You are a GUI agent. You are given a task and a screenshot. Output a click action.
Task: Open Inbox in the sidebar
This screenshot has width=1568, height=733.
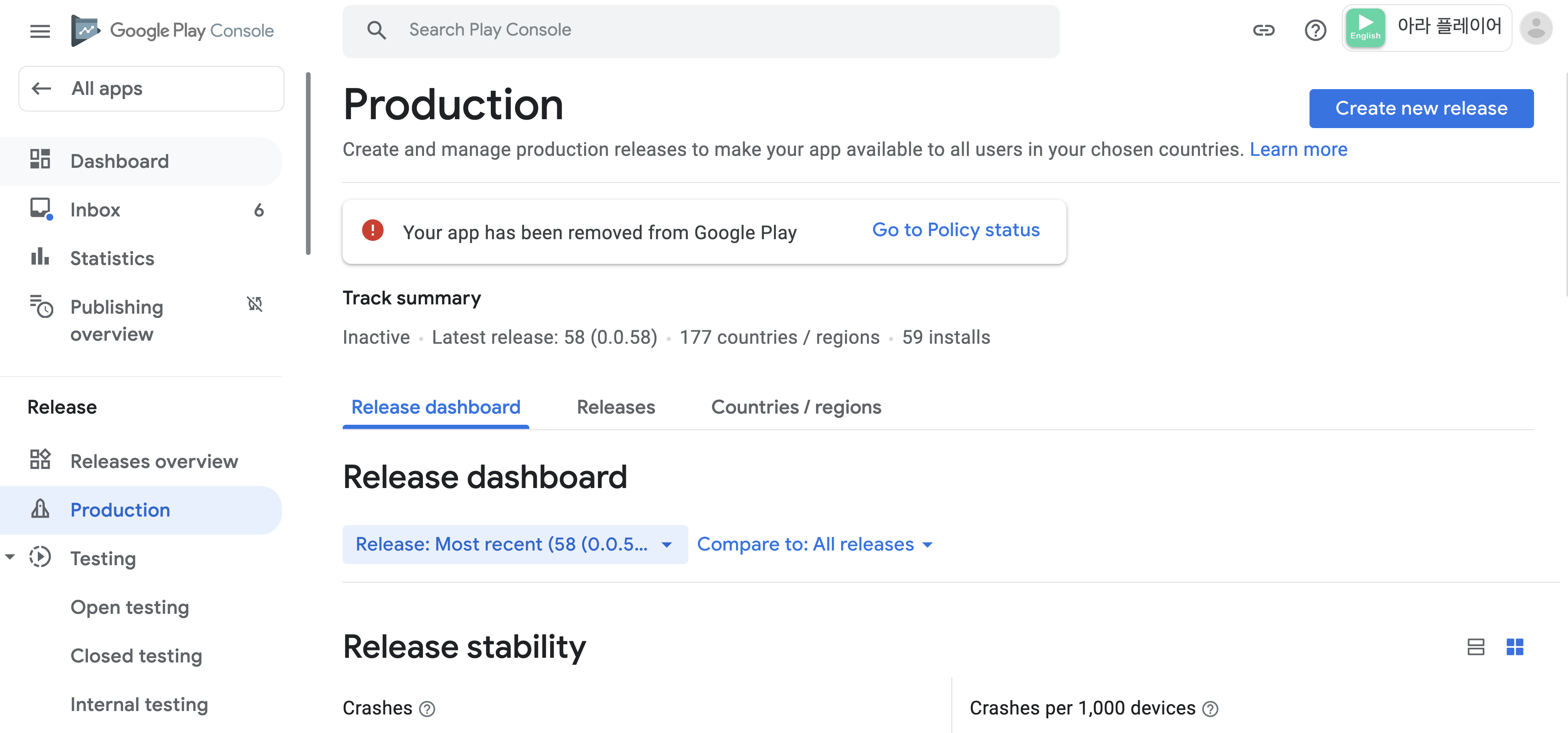coord(95,210)
